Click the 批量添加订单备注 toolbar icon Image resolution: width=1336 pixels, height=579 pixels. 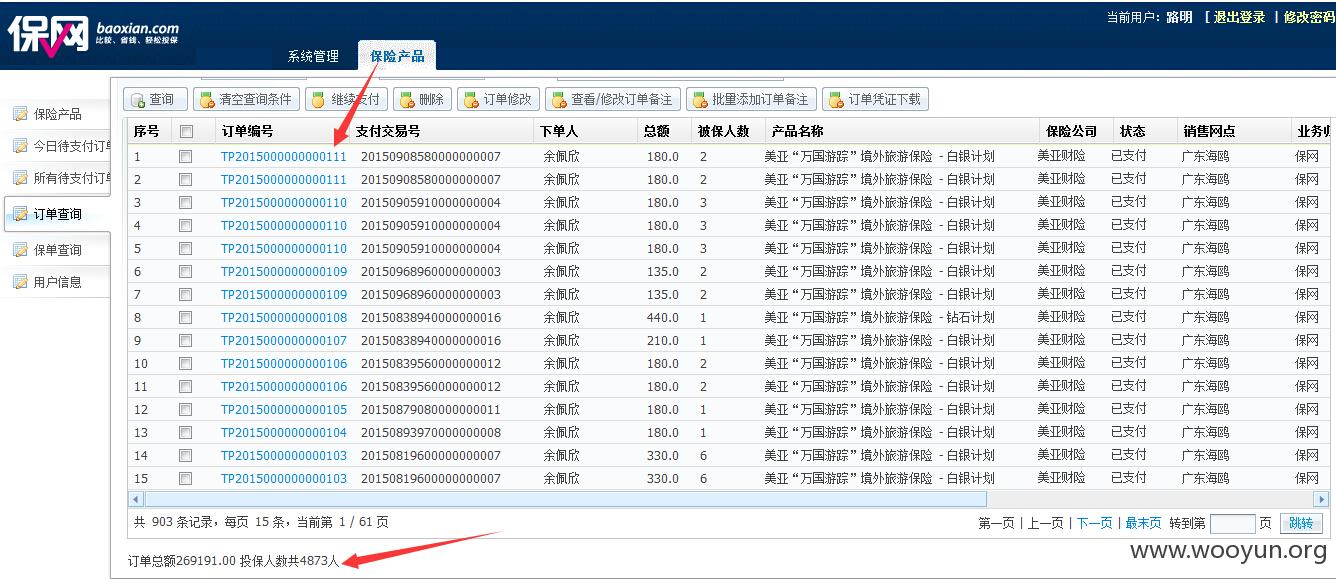[x=700, y=100]
